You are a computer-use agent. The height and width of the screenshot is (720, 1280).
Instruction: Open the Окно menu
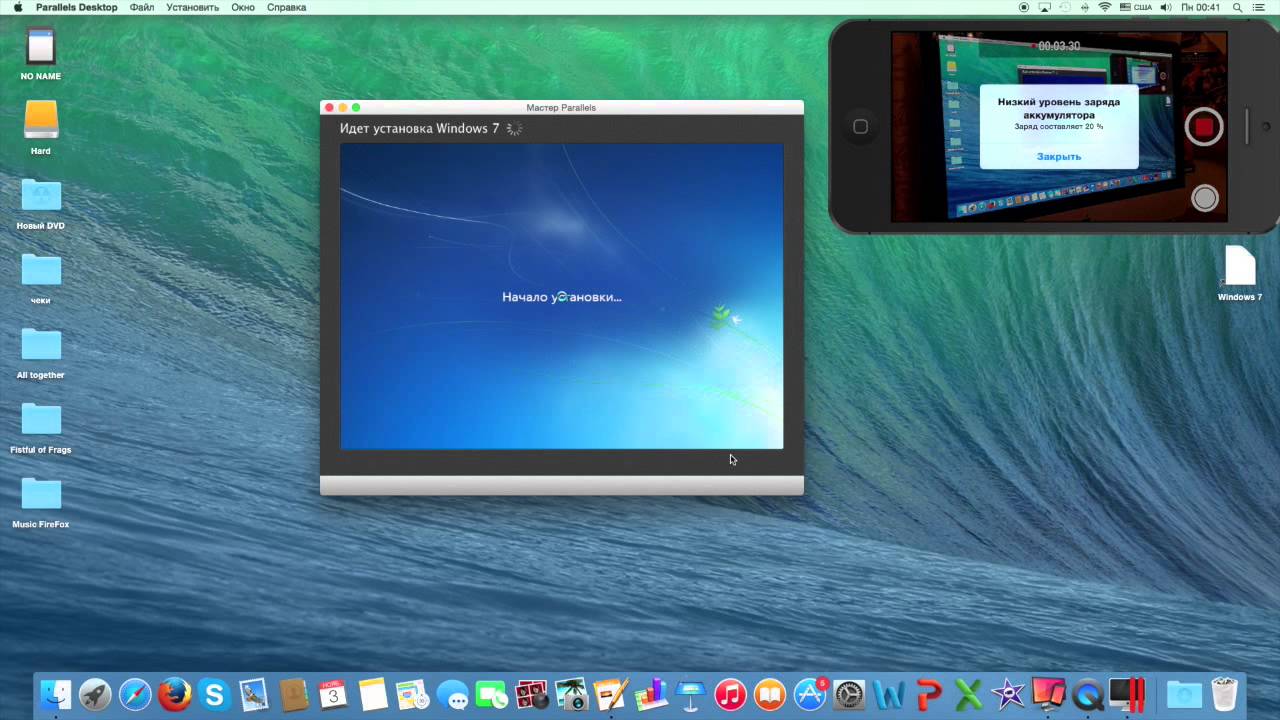[x=243, y=7]
